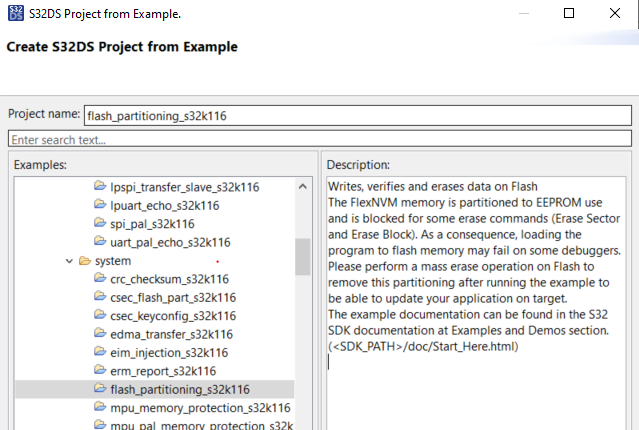Select lpuart_echo_s32k116 example
This screenshot has width=639, height=430.
tap(165, 205)
